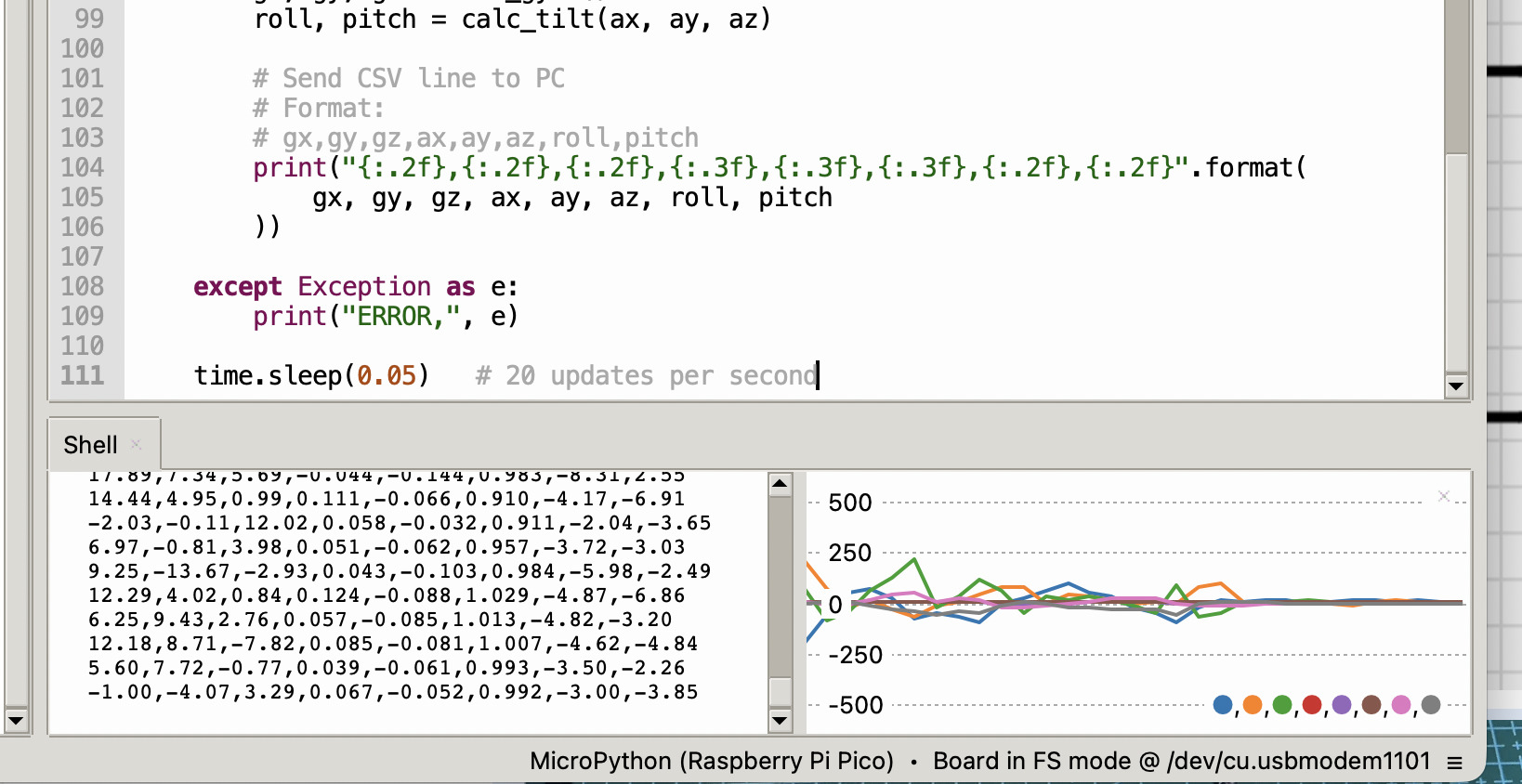Click Board in FS mode status text
The image size is (1522, 784).
1182,761
